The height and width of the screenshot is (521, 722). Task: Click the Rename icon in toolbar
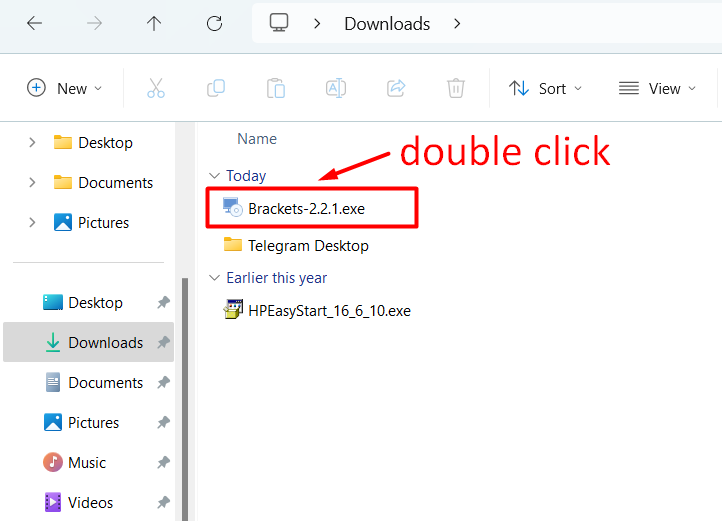[336, 88]
